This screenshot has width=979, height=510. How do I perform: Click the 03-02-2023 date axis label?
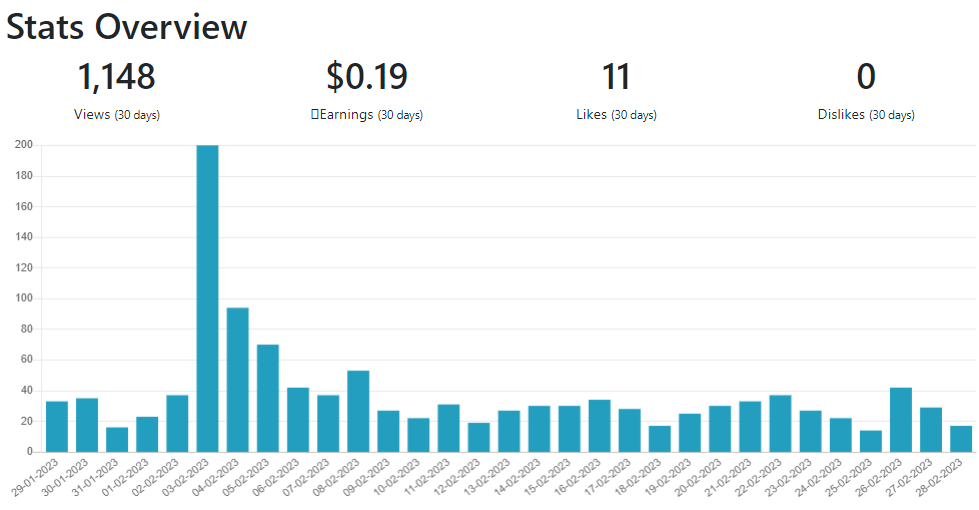(185, 477)
